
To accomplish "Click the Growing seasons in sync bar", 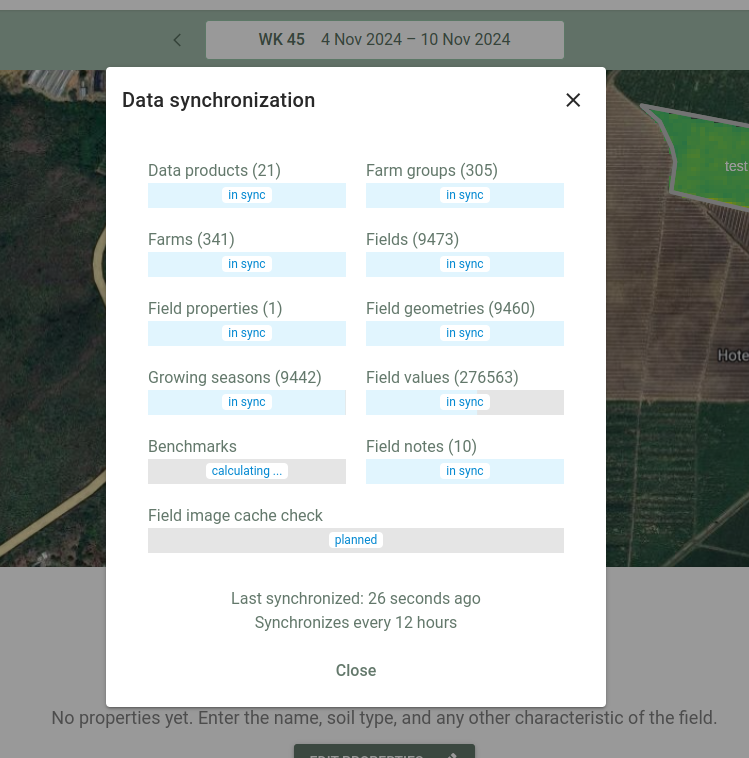I will click(x=247, y=402).
